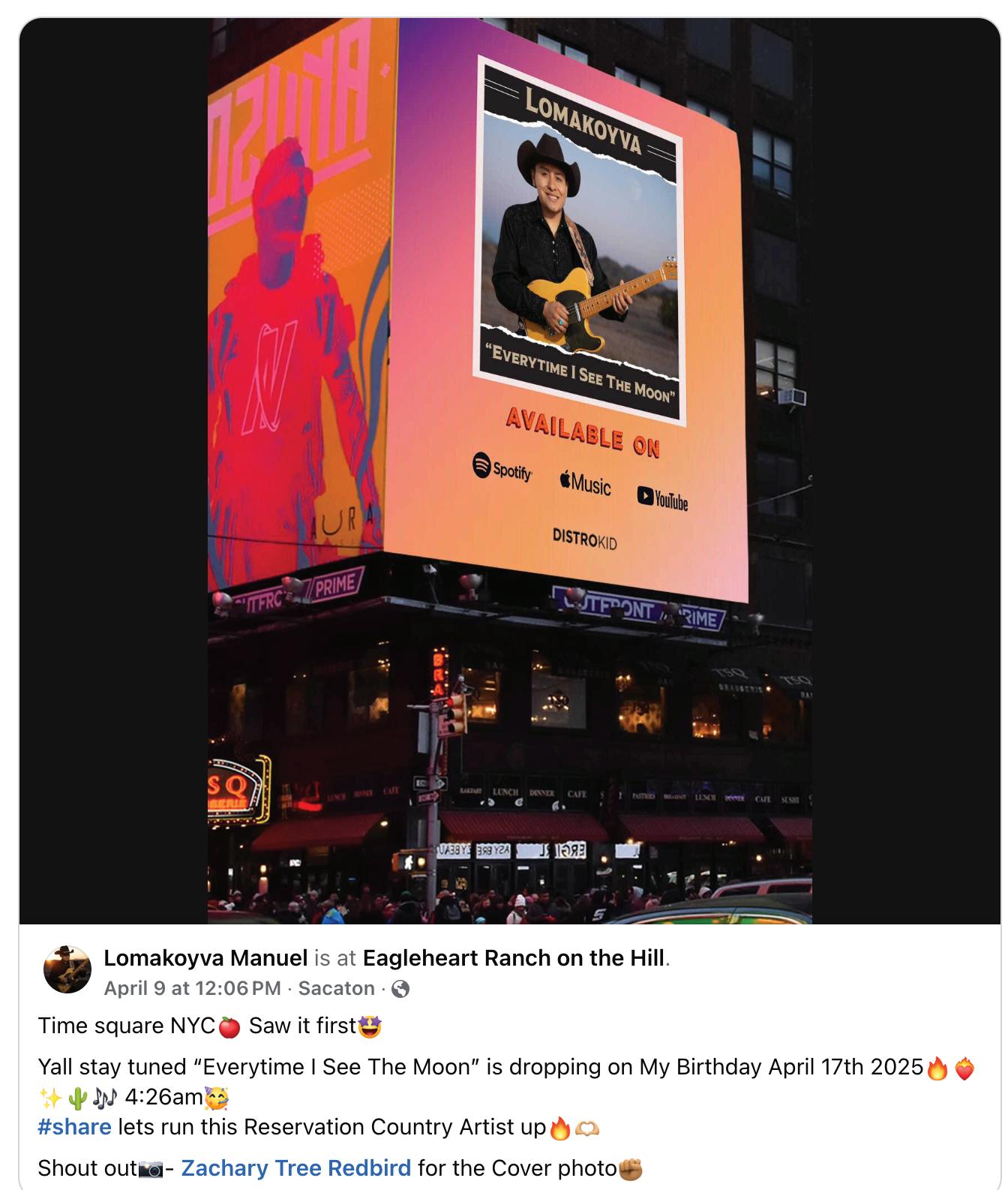The width and height of the screenshot is (1008, 1190).
Task: Click the raised fist emoji at post end
Action: (x=631, y=1169)
